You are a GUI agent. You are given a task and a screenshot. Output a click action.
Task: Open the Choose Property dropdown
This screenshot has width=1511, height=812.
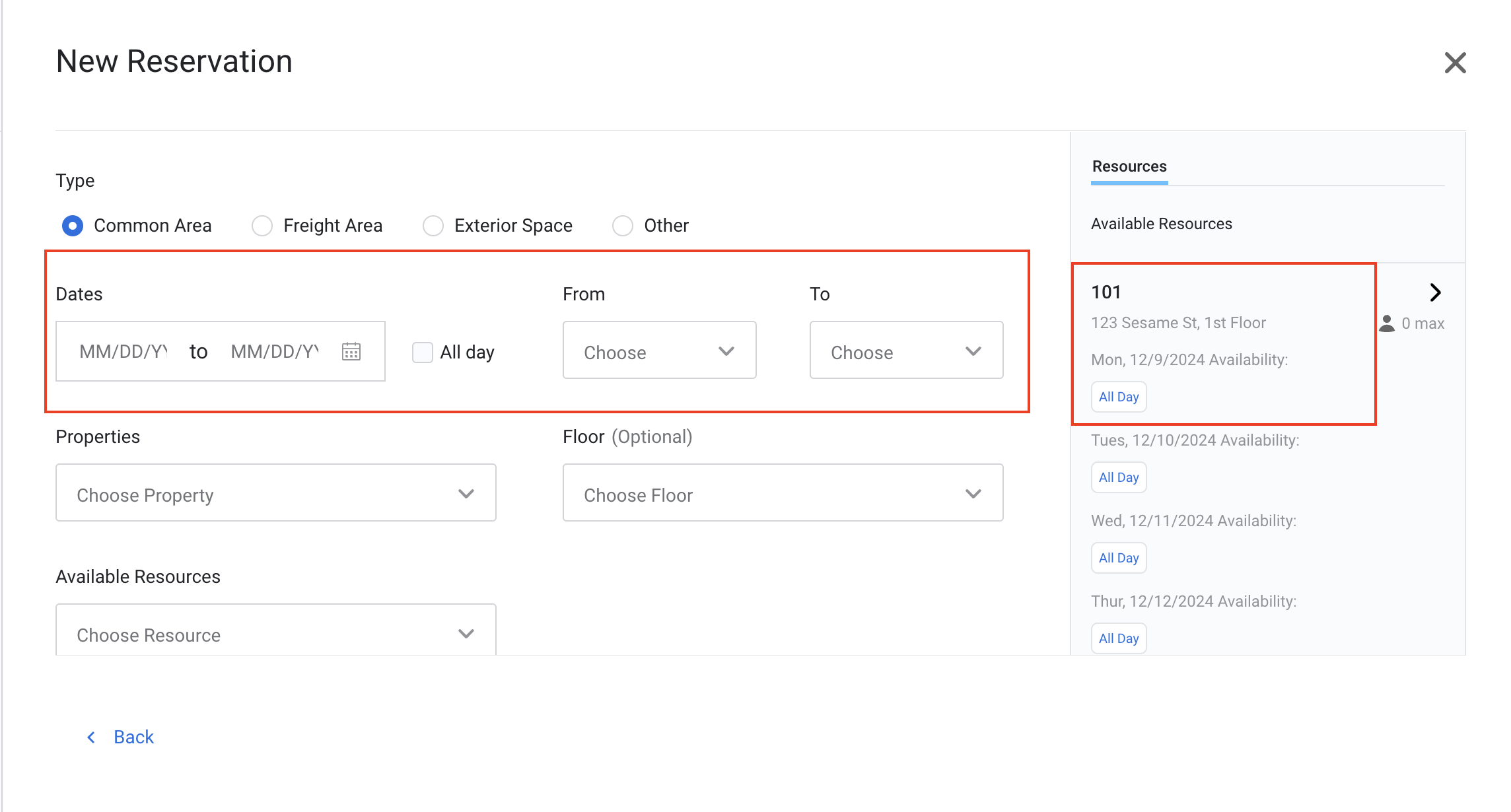coord(275,493)
